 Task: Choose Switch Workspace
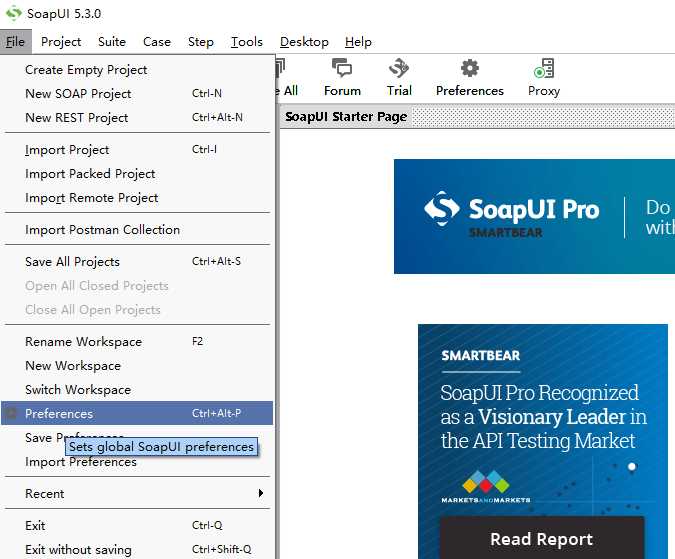tap(137, 390)
